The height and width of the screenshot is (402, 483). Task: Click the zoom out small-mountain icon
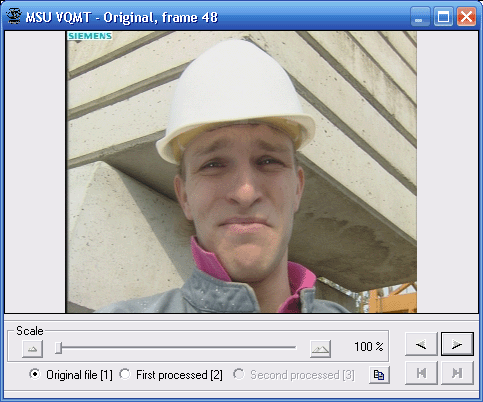(x=32, y=349)
